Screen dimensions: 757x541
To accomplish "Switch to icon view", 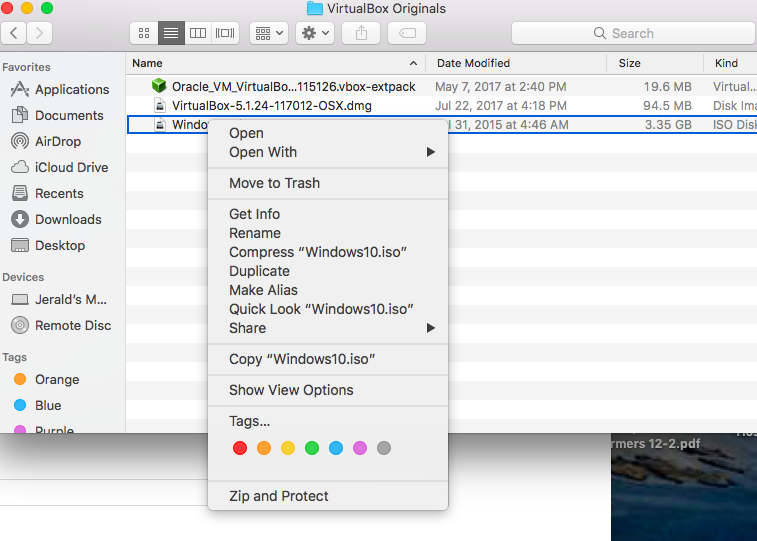I will coord(144,33).
